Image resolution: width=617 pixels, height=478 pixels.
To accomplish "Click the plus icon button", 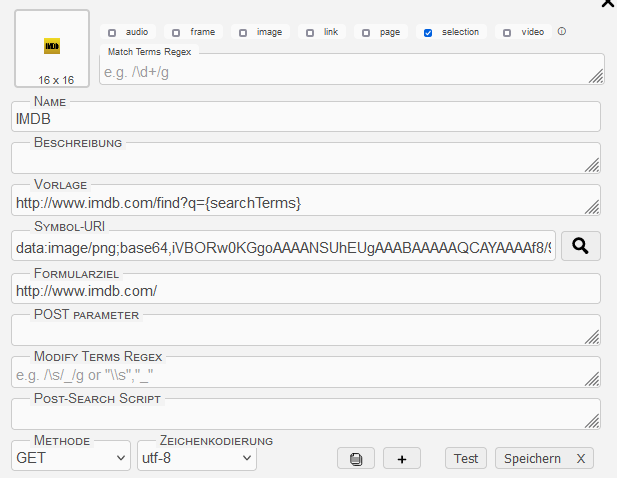I will [x=401, y=459].
